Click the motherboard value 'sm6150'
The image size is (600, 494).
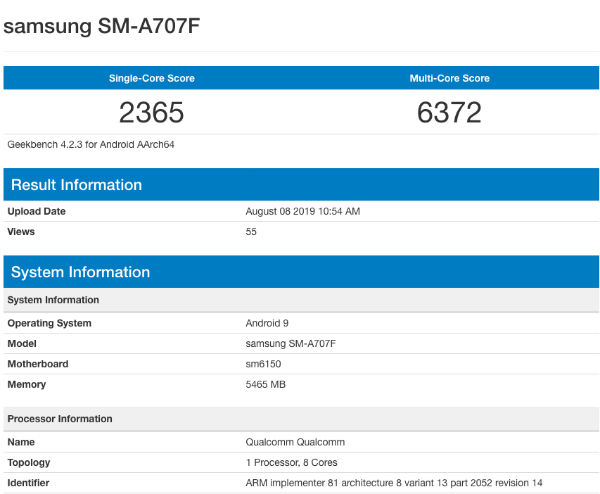point(263,364)
